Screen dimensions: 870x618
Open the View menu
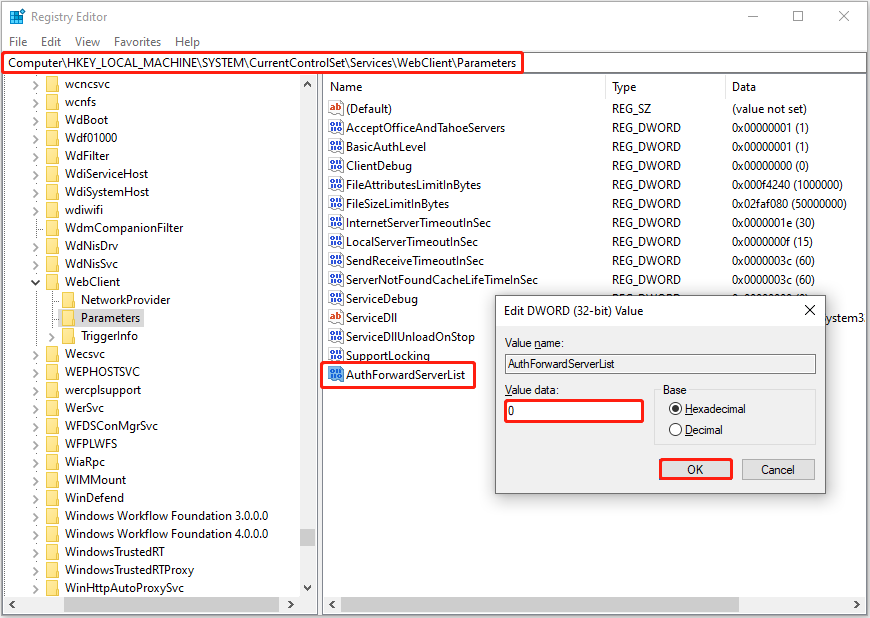point(87,41)
